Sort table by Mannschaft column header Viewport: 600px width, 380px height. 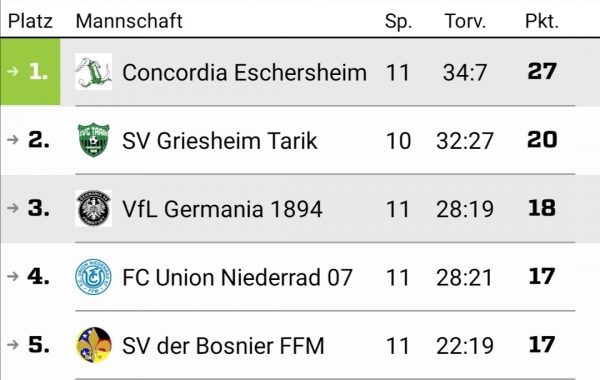pyautogui.click(x=129, y=21)
